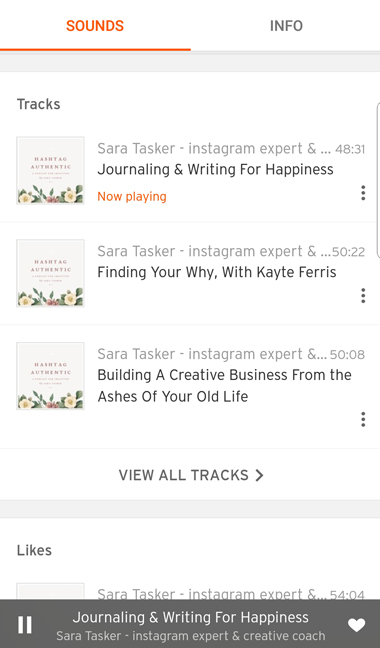Open Finding Your Why track artwork

(x=50, y=273)
